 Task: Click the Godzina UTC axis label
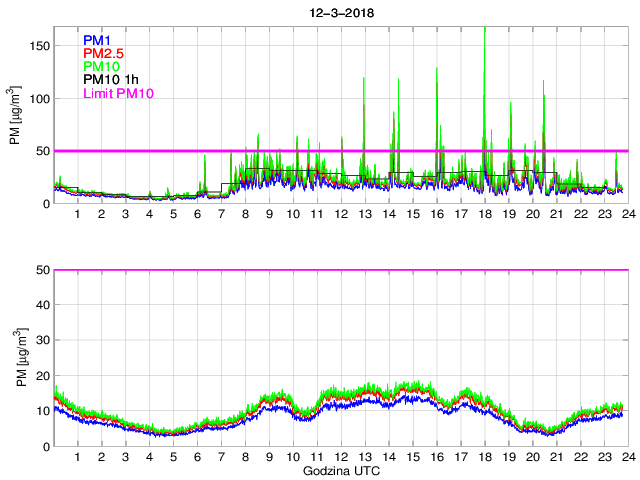(x=340, y=469)
